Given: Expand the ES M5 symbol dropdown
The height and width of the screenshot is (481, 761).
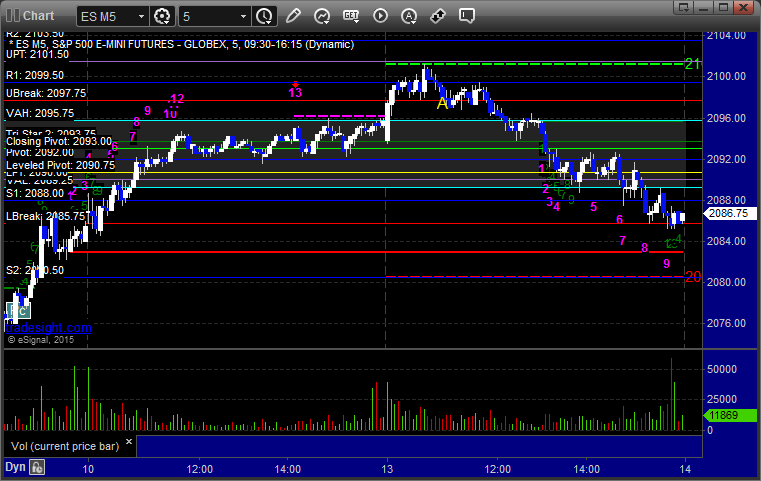Looking at the screenshot, I should click(141, 17).
